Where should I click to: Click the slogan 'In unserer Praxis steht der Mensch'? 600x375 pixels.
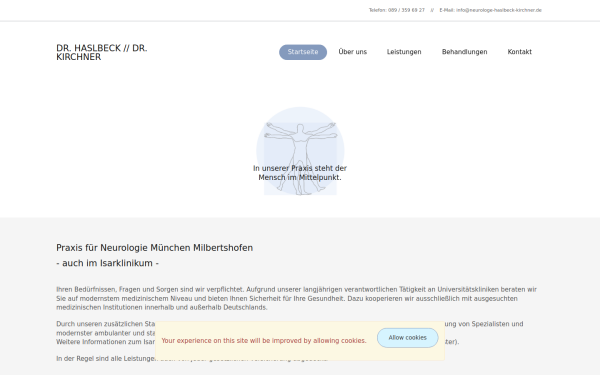300,173
